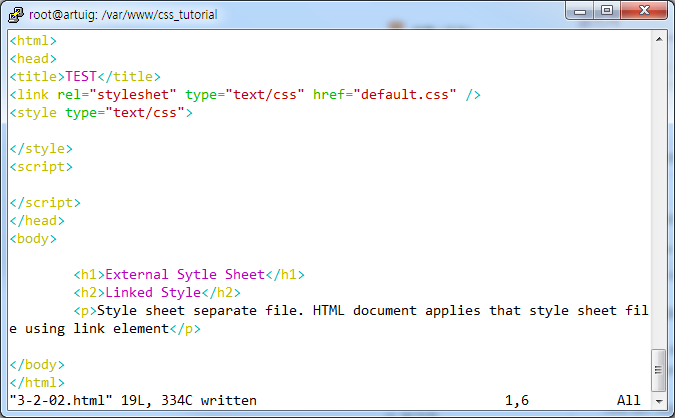The height and width of the screenshot is (418, 675).
Task: Click the opening <head> tag line
Action: point(33,59)
